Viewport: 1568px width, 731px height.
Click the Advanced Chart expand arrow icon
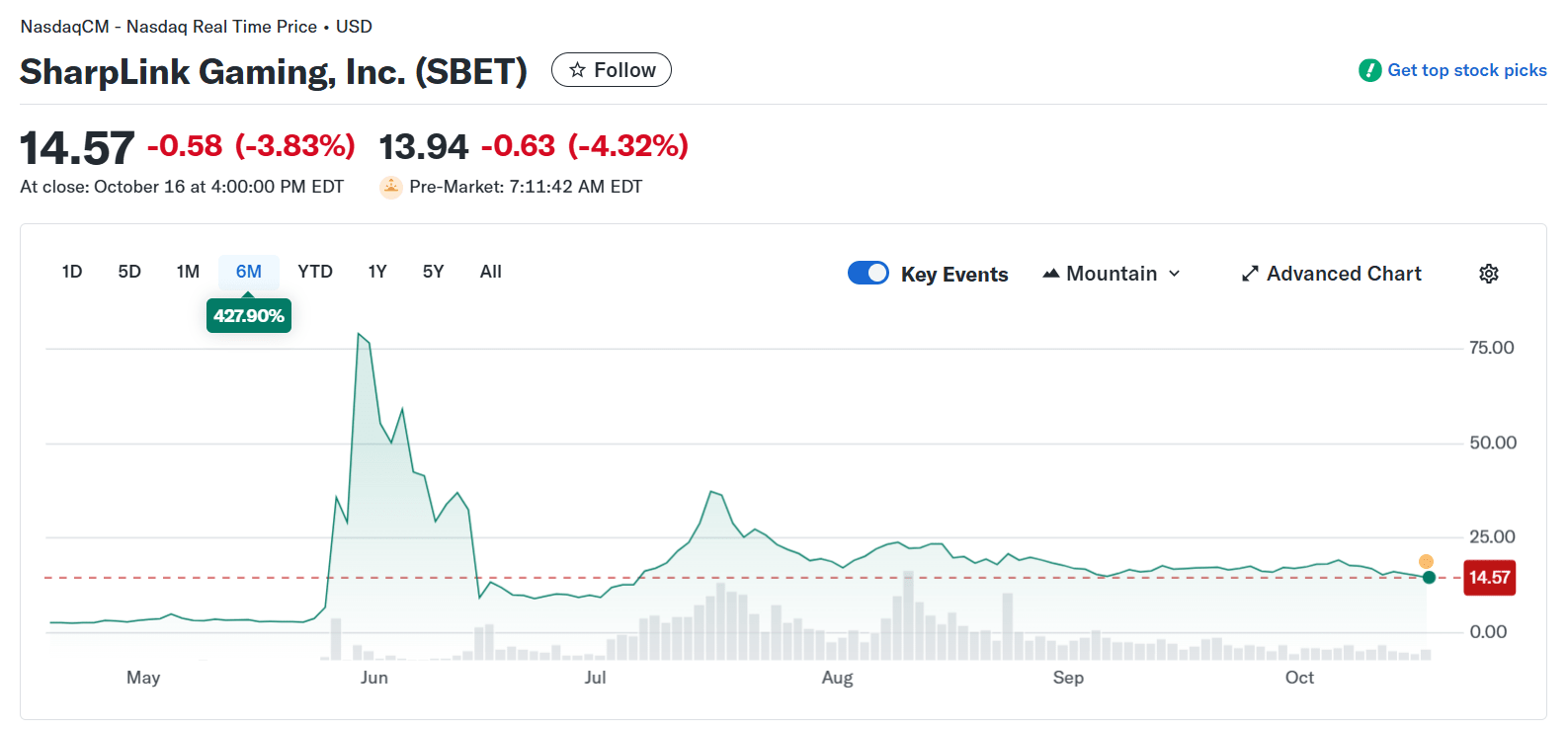tap(1250, 274)
